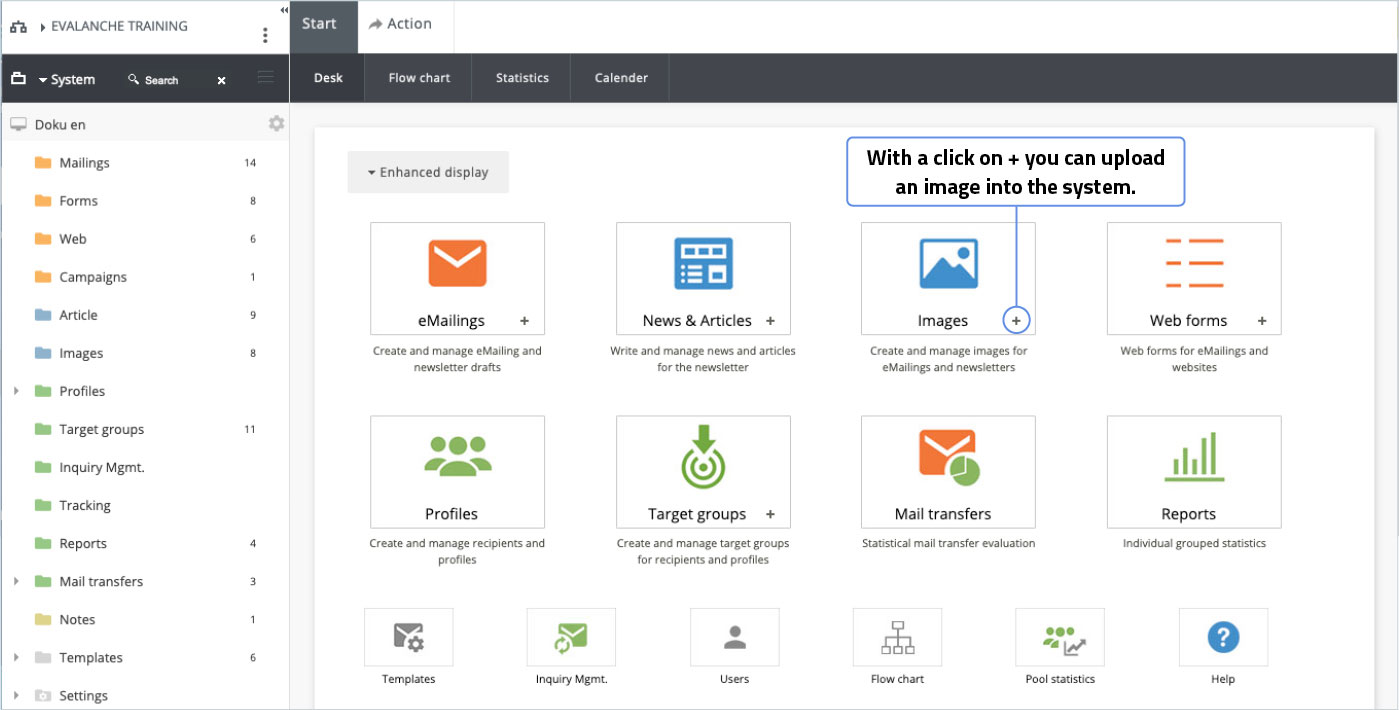This screenshot has width=1399, height=710.
Task: Open the Help question mark icon
Action: (x=1223, y=637)
